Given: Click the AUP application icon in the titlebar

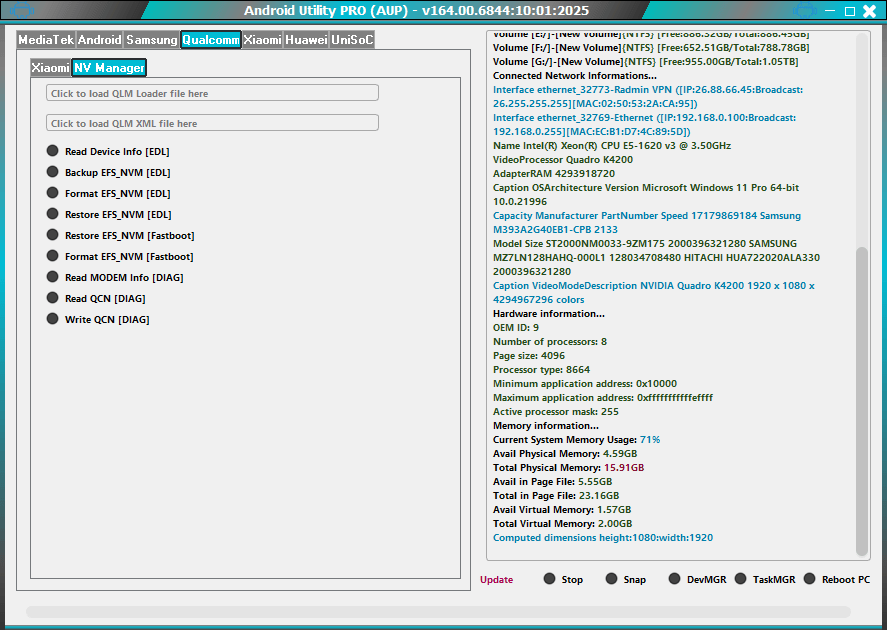Looking at the screenshot, I should click(x=19, y=11).
